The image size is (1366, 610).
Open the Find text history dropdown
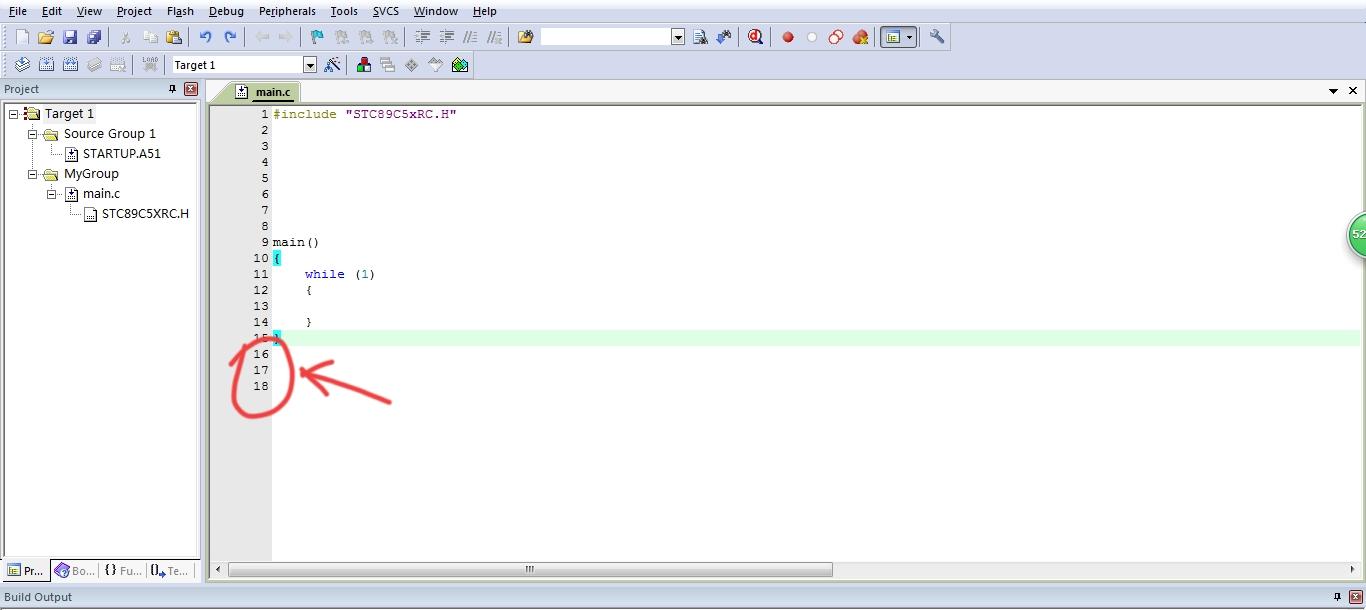point(678,37)
